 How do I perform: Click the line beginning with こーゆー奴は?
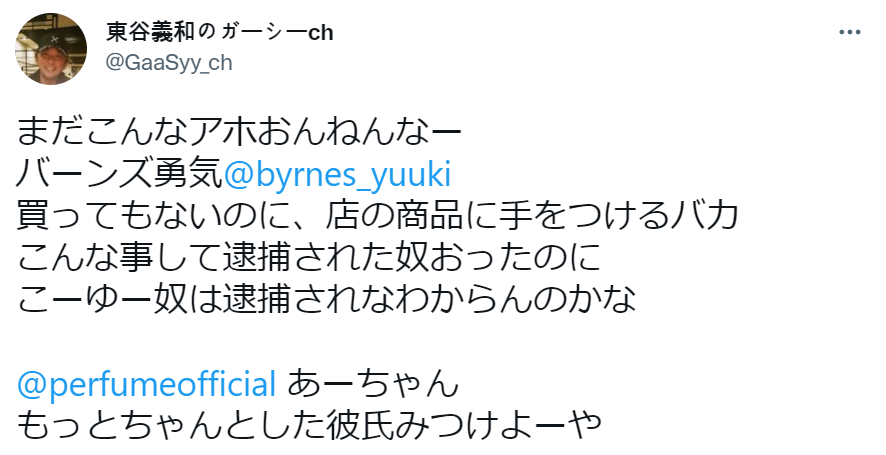click(x=326, y=301)
